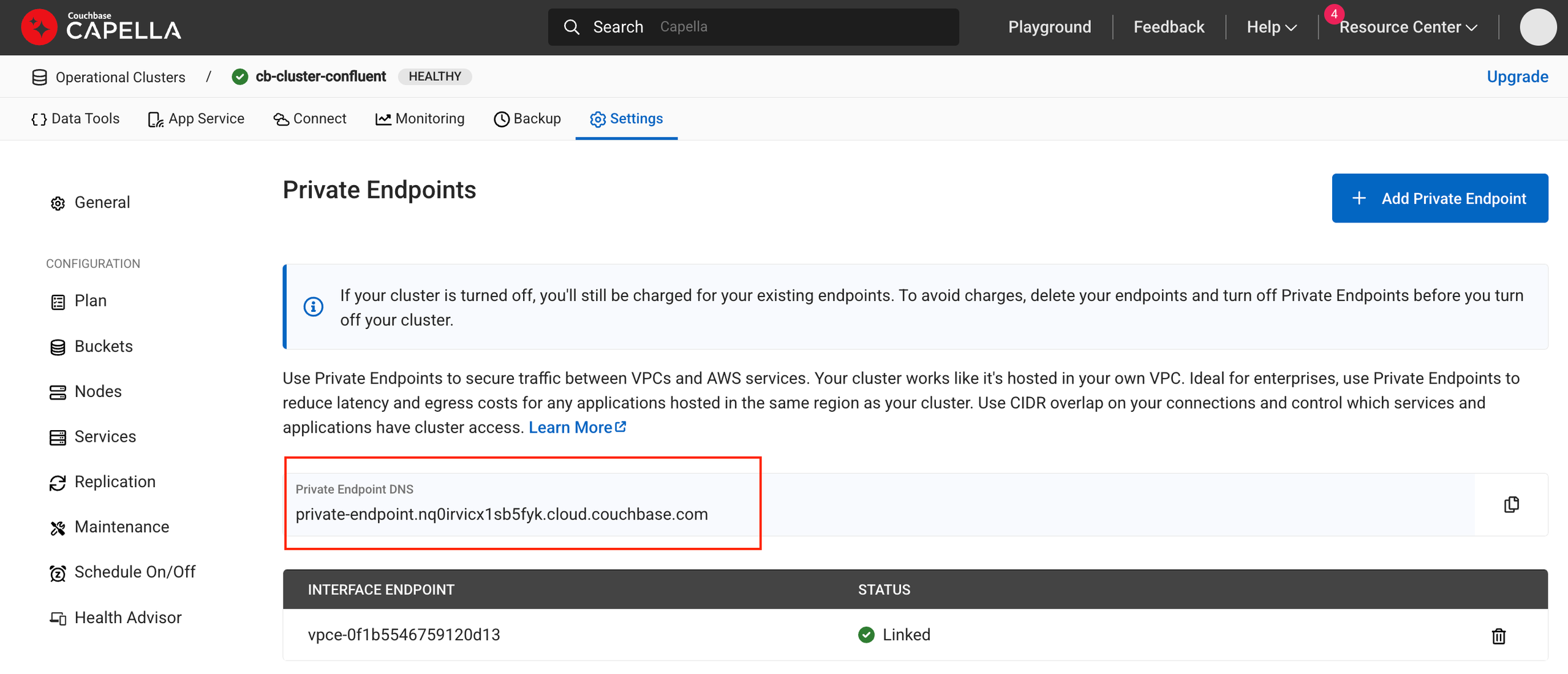The image size is (1568, 674).
Task: Click the info icon in the notice banner
Action: tap(314, 306)
